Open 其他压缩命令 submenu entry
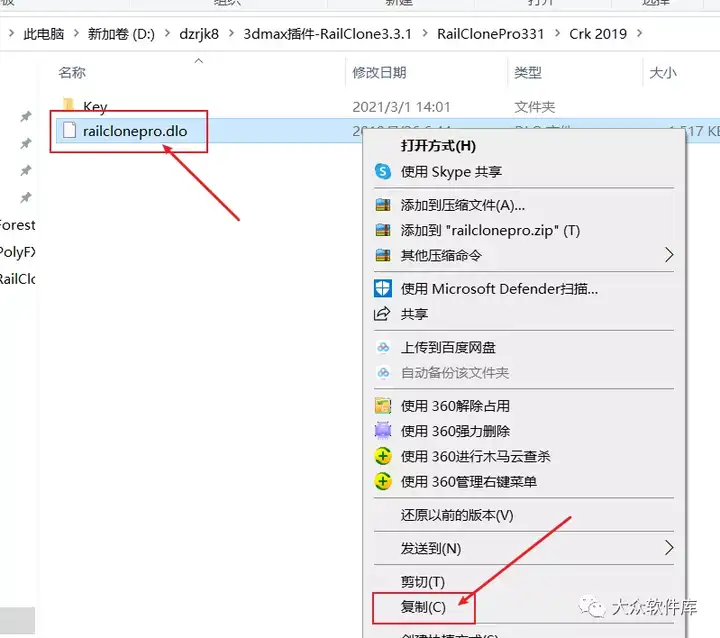 click(441, 255)
